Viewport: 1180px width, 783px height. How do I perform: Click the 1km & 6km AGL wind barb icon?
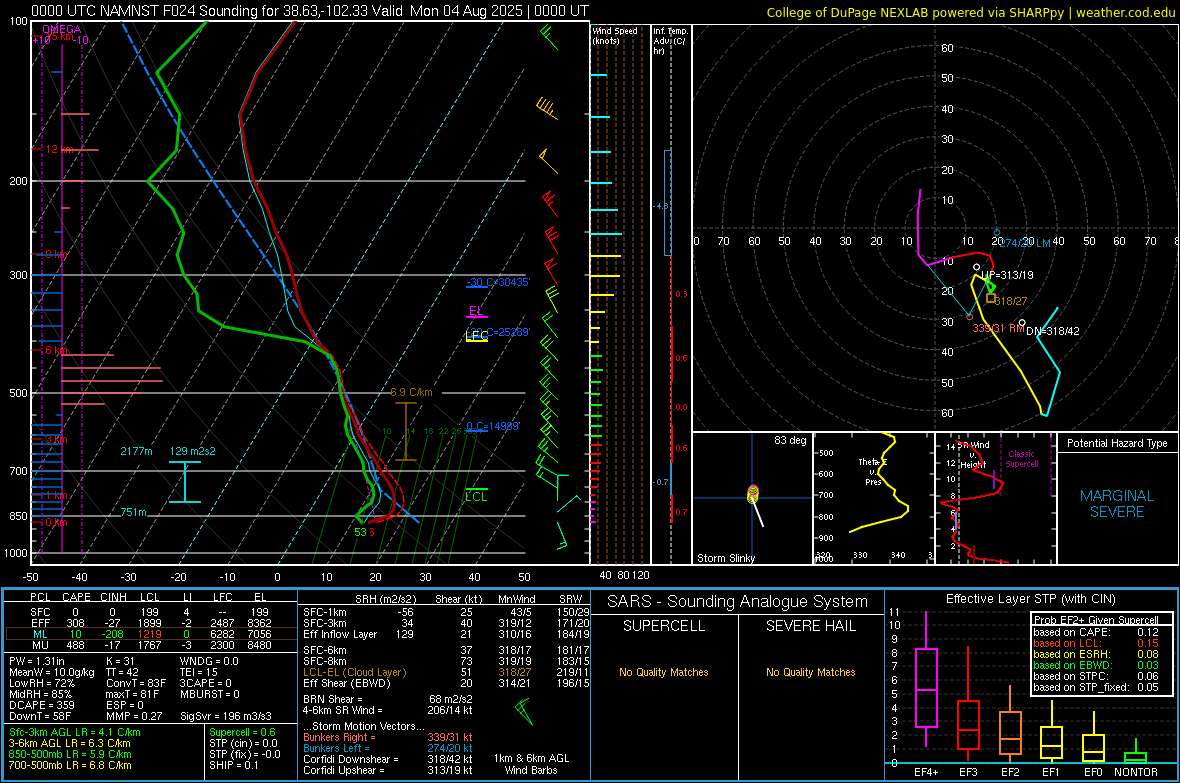click(524, 711)
